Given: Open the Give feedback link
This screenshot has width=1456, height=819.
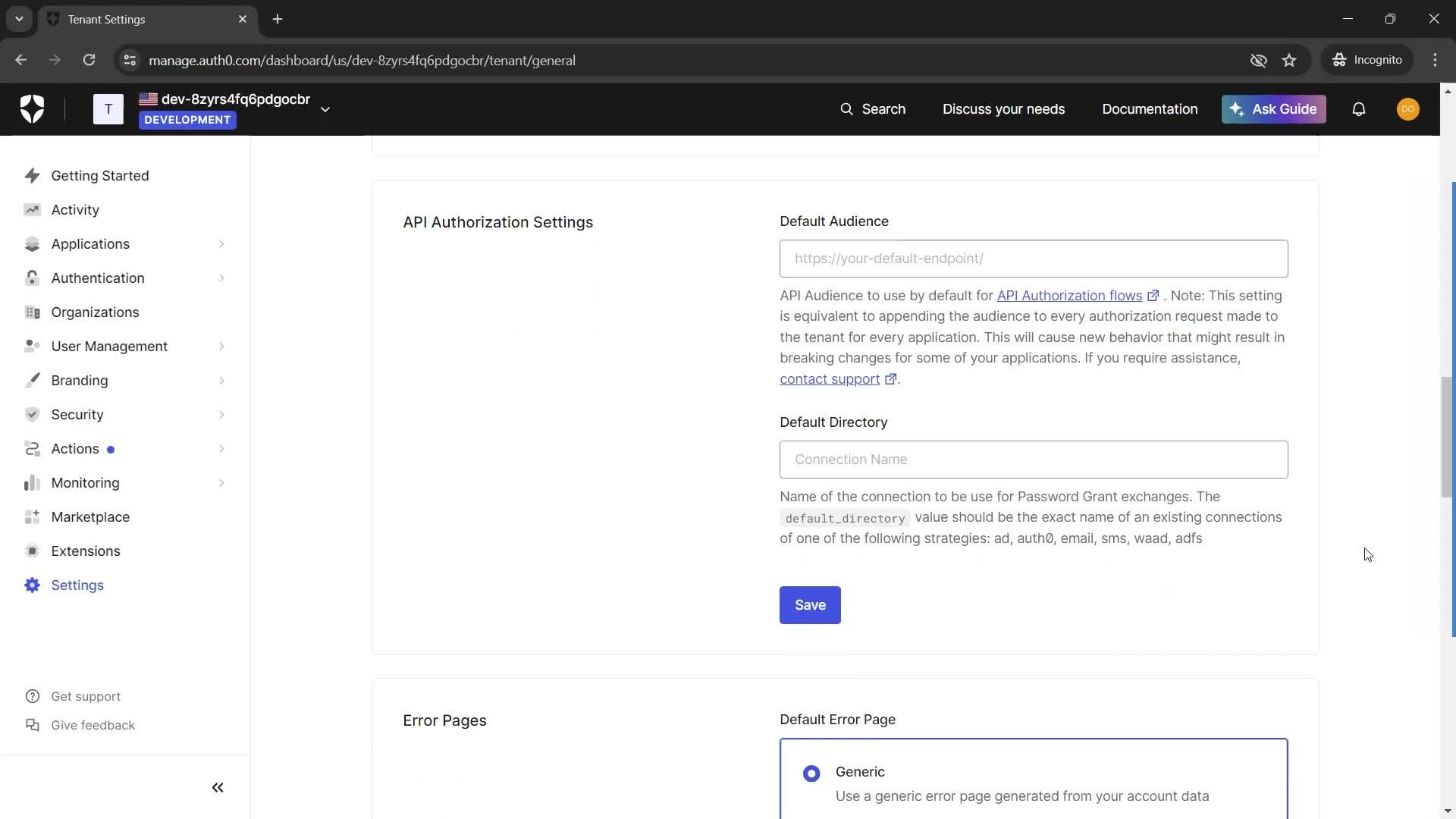Looking at the screenshot, I should click(93, 725).
